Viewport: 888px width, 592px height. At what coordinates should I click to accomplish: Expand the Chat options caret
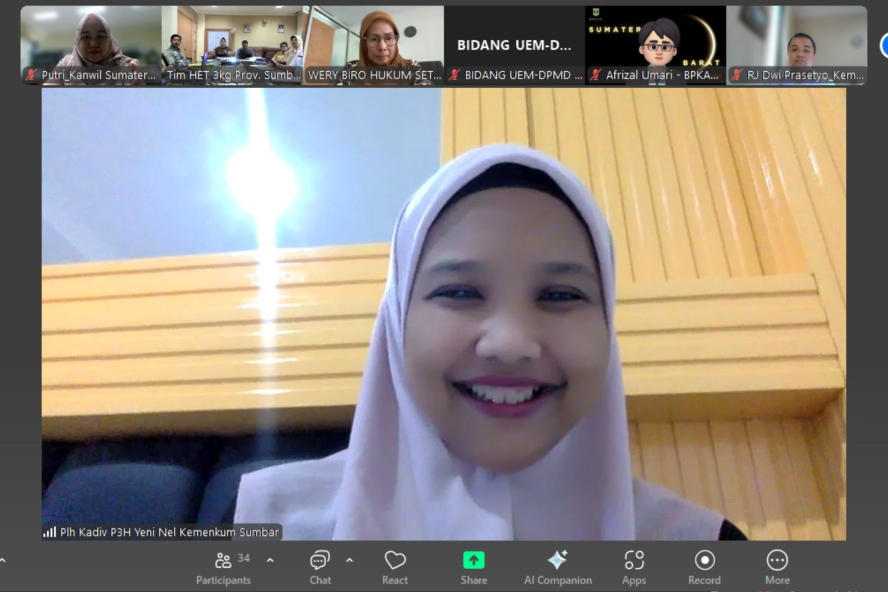349,560
